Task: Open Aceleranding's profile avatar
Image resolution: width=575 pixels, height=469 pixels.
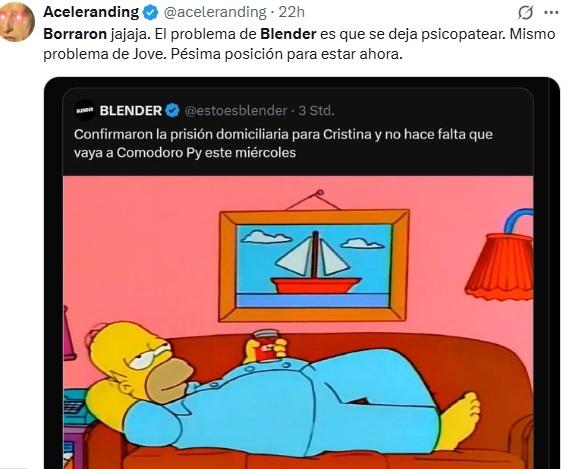Action: (17, 23)
